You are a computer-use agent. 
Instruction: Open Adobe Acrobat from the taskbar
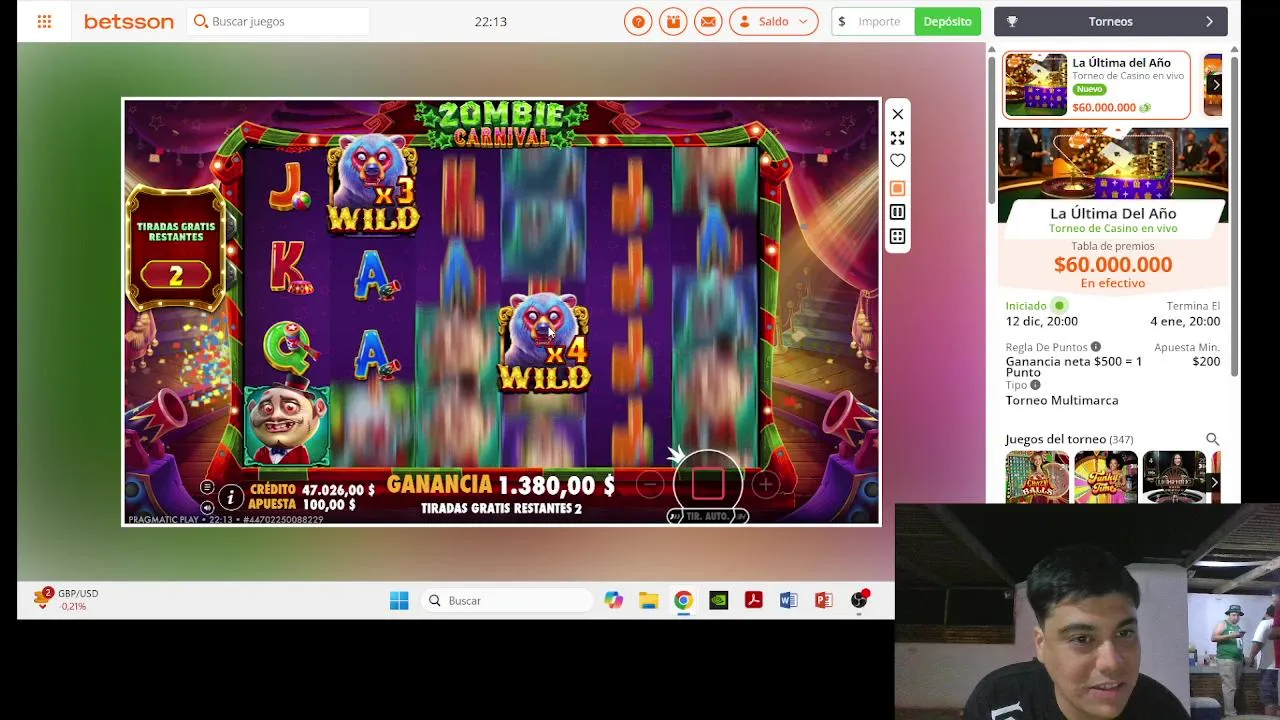753,600
